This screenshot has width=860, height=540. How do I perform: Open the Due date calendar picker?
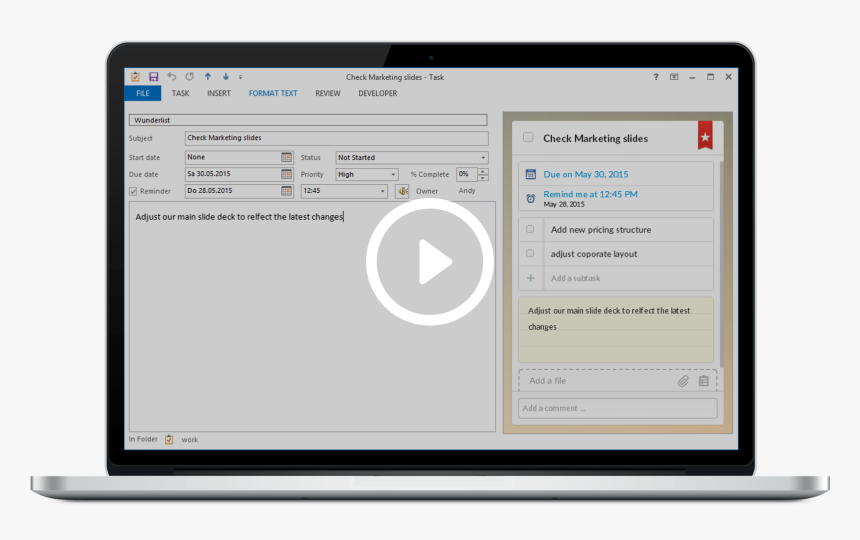tap(286, 174)
